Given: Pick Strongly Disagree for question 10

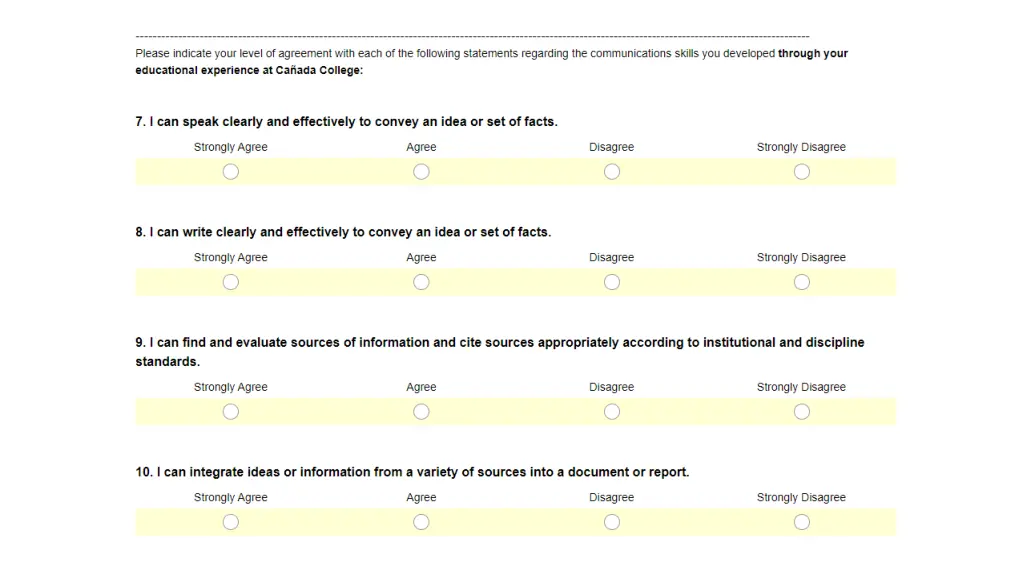Looking at the screenshot, I should coord(802,522).
